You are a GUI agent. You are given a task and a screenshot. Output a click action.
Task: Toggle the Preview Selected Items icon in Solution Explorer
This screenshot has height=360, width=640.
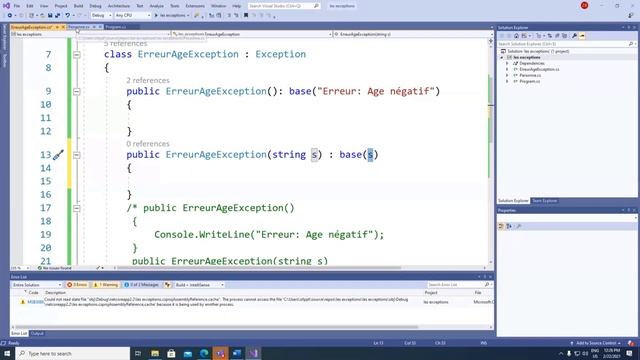tap(582, 36)
